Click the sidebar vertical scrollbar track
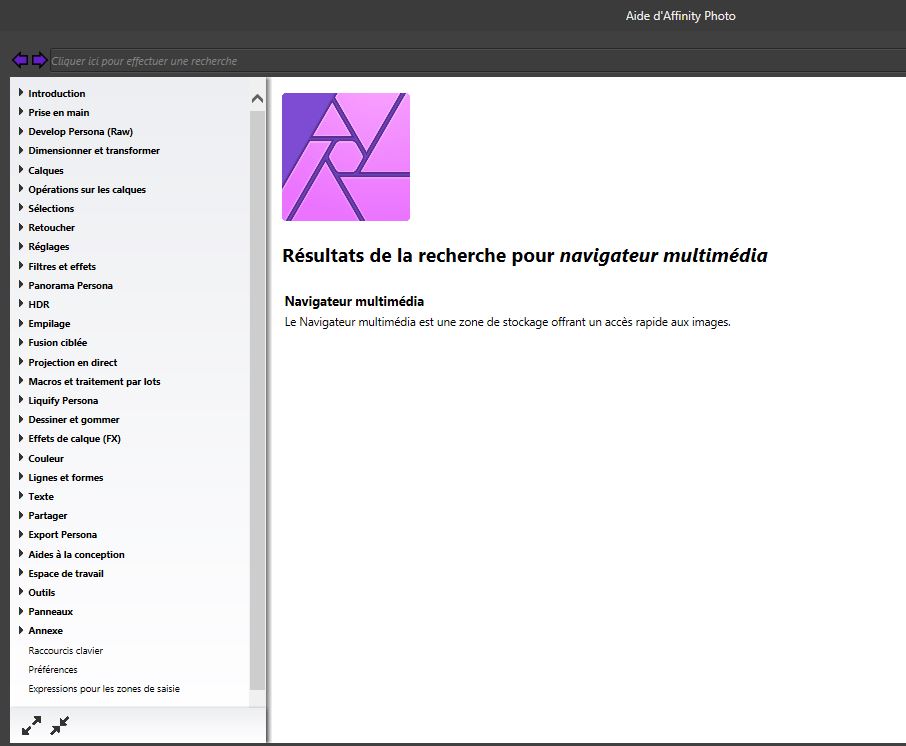 click(x=257, y=399)
